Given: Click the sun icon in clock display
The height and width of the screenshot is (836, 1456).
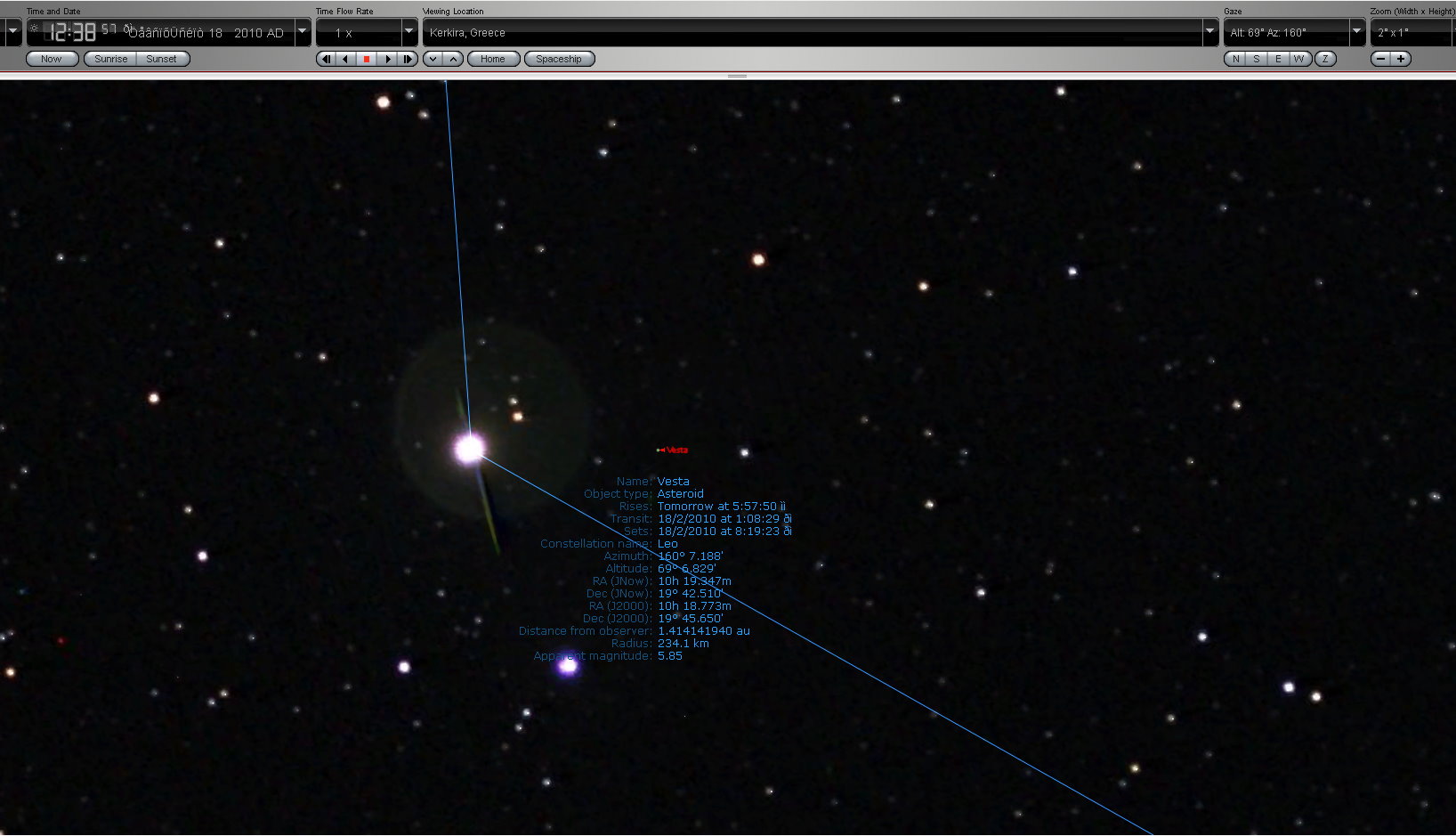Looking at the screenshot, I should click(35, 28).
